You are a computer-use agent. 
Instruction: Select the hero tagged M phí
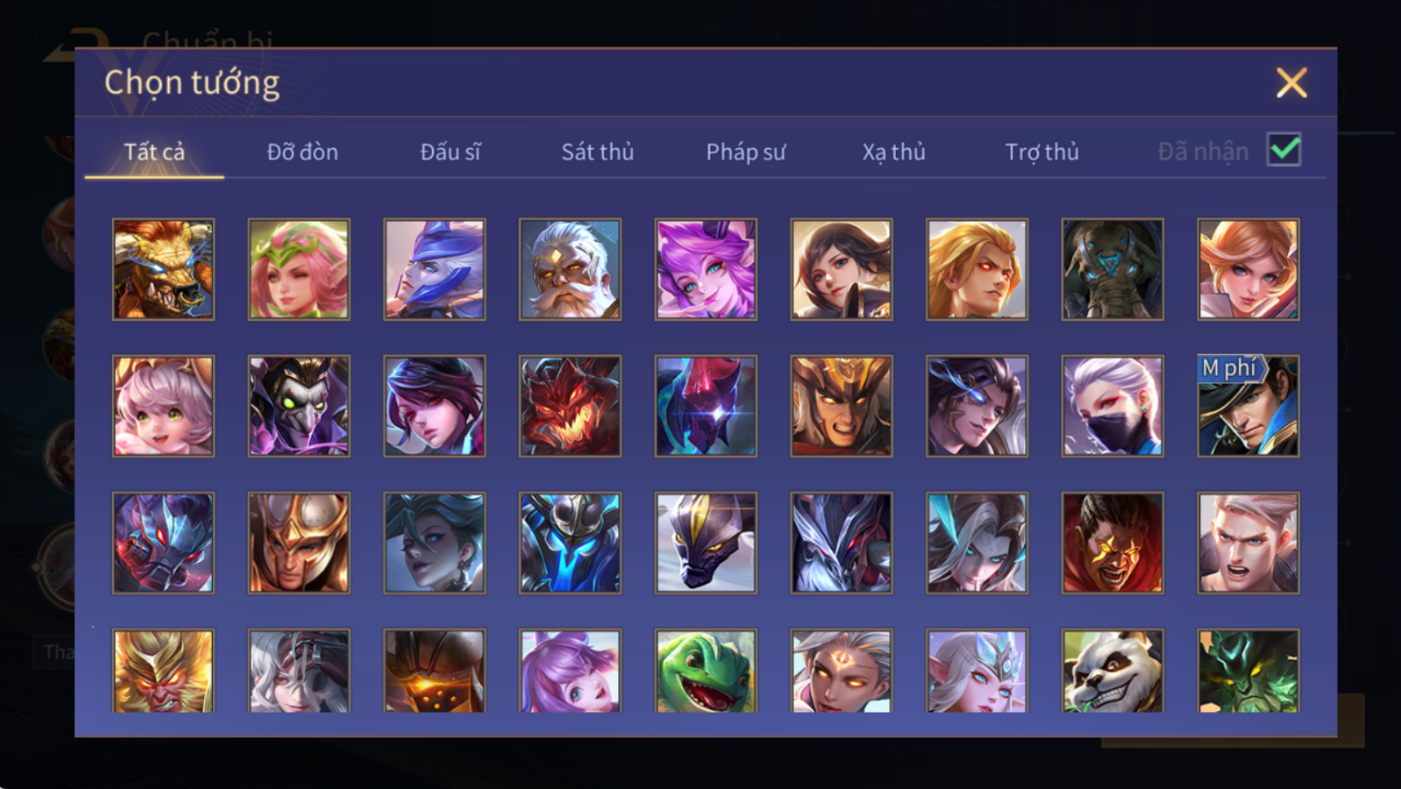[x=1249, y=406]
